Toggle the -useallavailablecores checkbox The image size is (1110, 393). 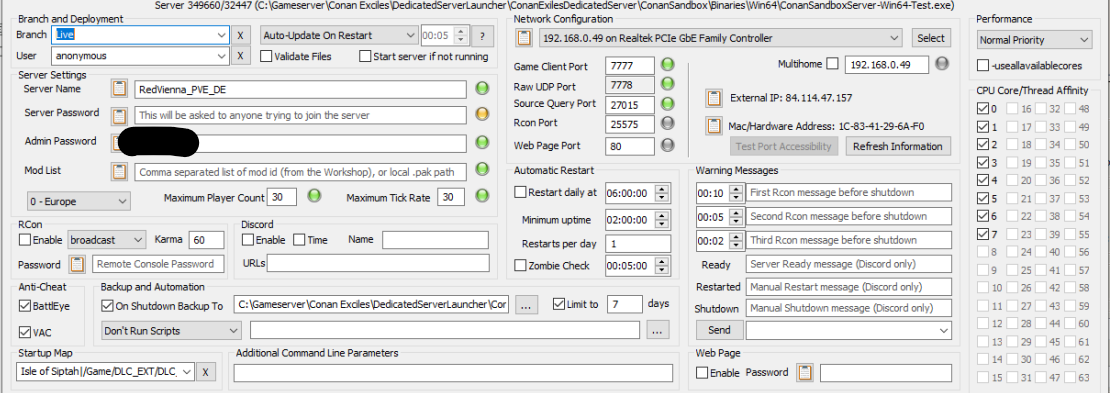pos(983,65)
